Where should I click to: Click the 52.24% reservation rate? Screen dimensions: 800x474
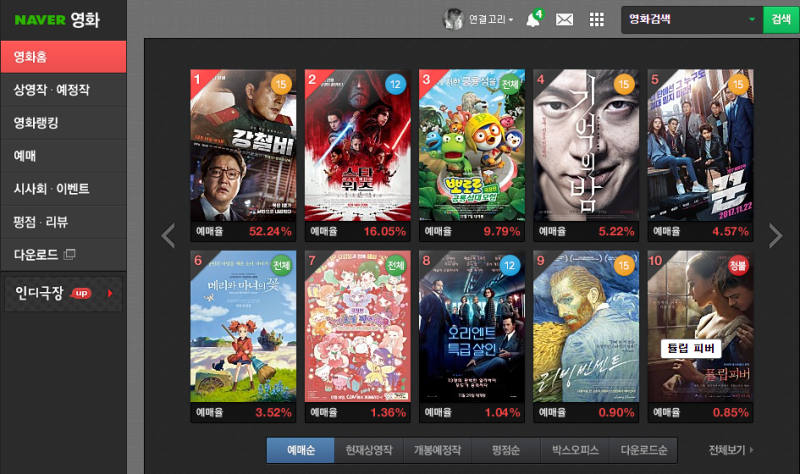click(270, 231)
